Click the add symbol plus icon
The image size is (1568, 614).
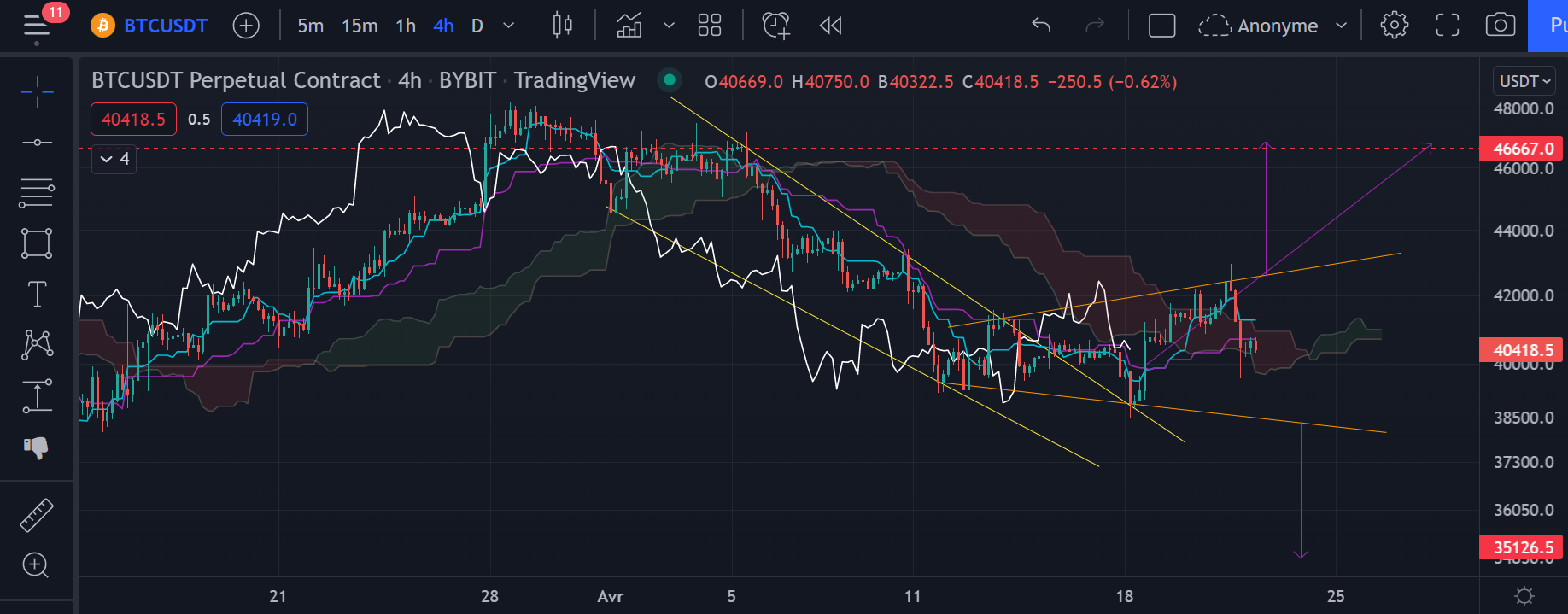coord(246,26)
